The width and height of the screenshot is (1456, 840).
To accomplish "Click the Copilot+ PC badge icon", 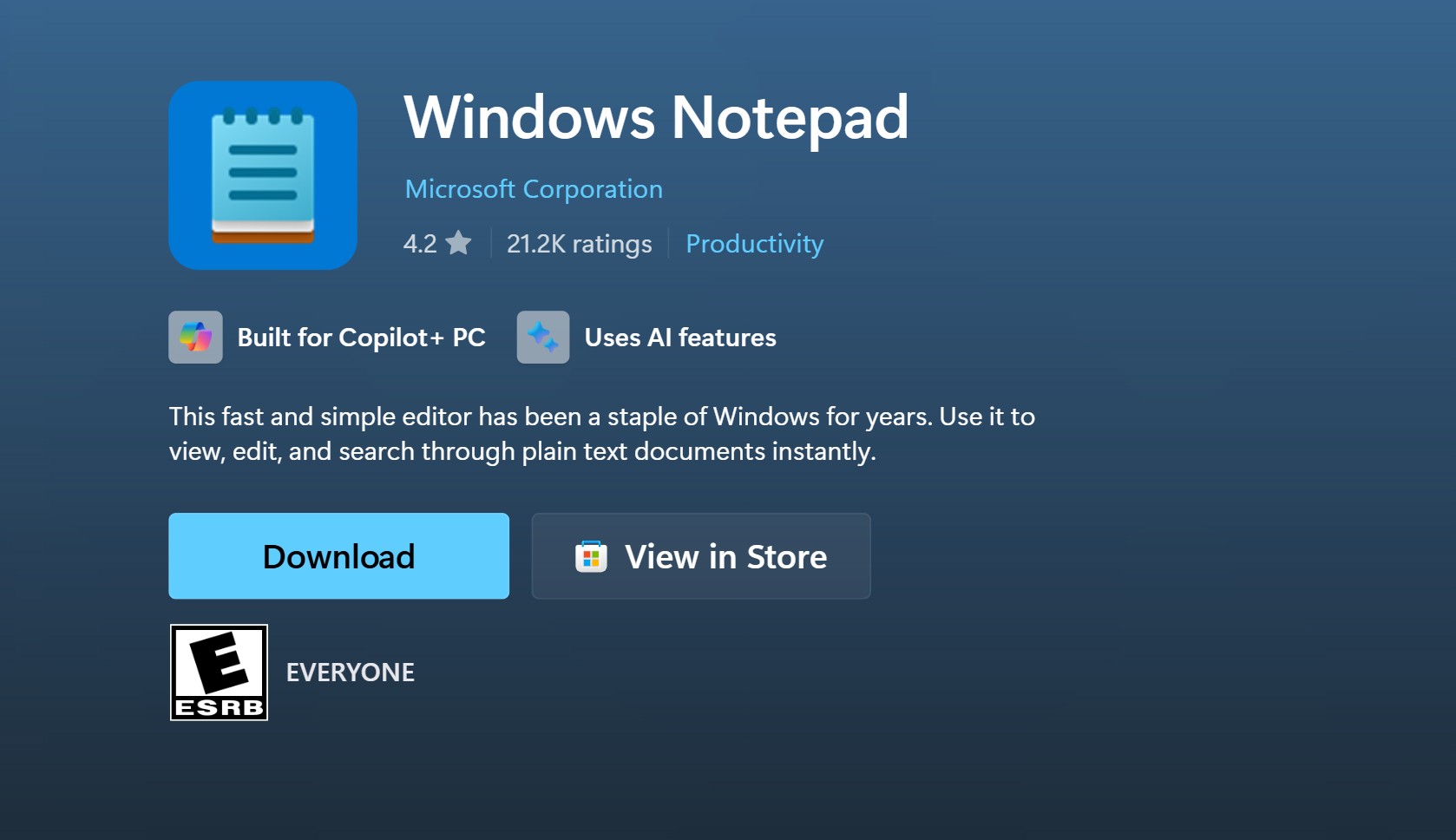I will 195,338.
